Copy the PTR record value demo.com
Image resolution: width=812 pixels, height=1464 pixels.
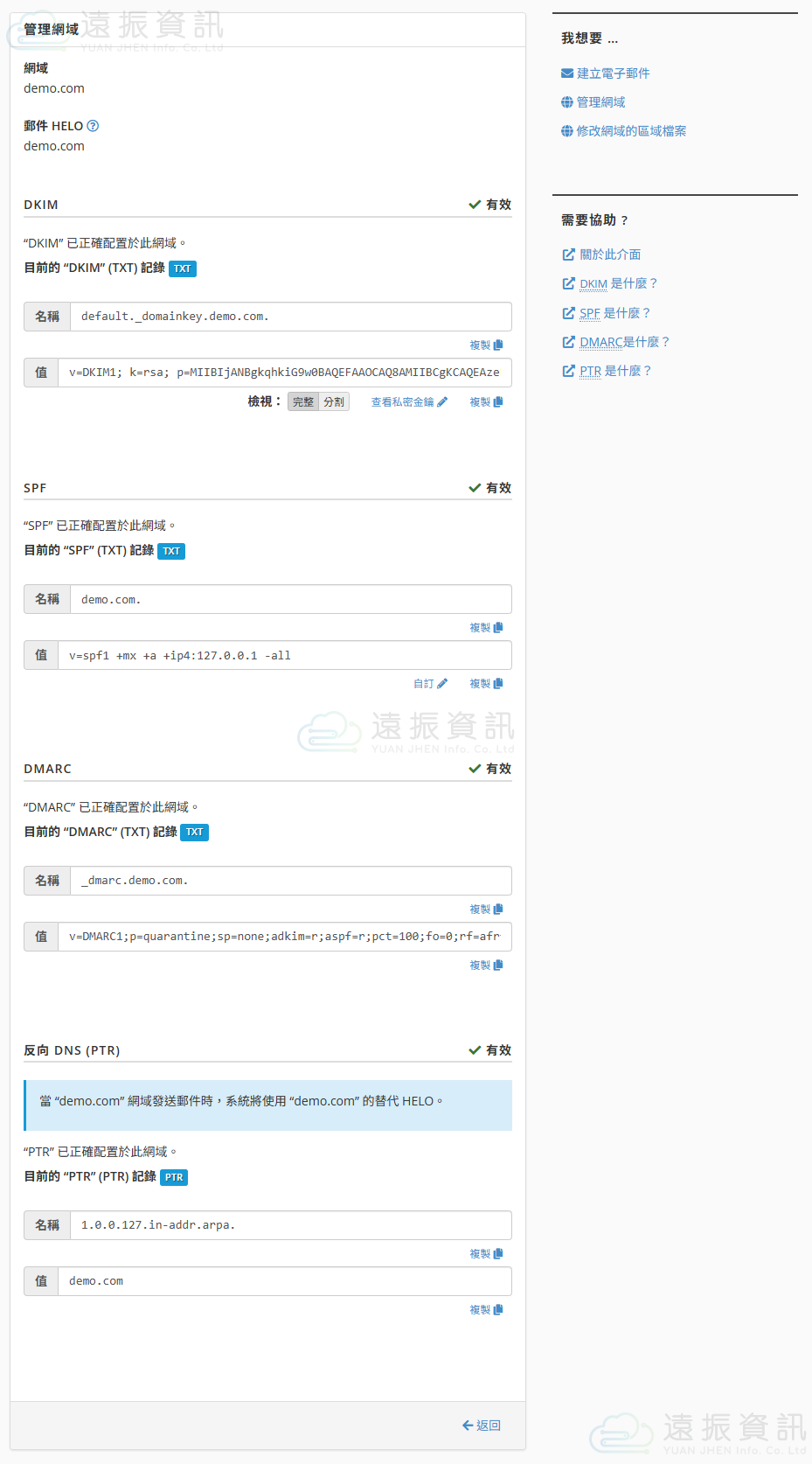(x=486, y=1310)
